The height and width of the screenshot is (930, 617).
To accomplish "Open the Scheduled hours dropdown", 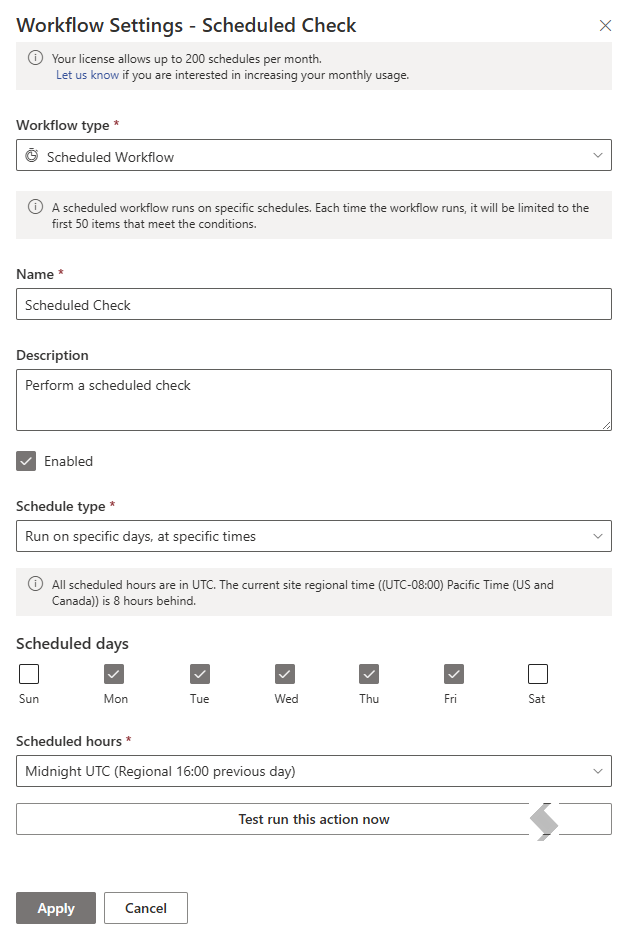I will point(313,771).
